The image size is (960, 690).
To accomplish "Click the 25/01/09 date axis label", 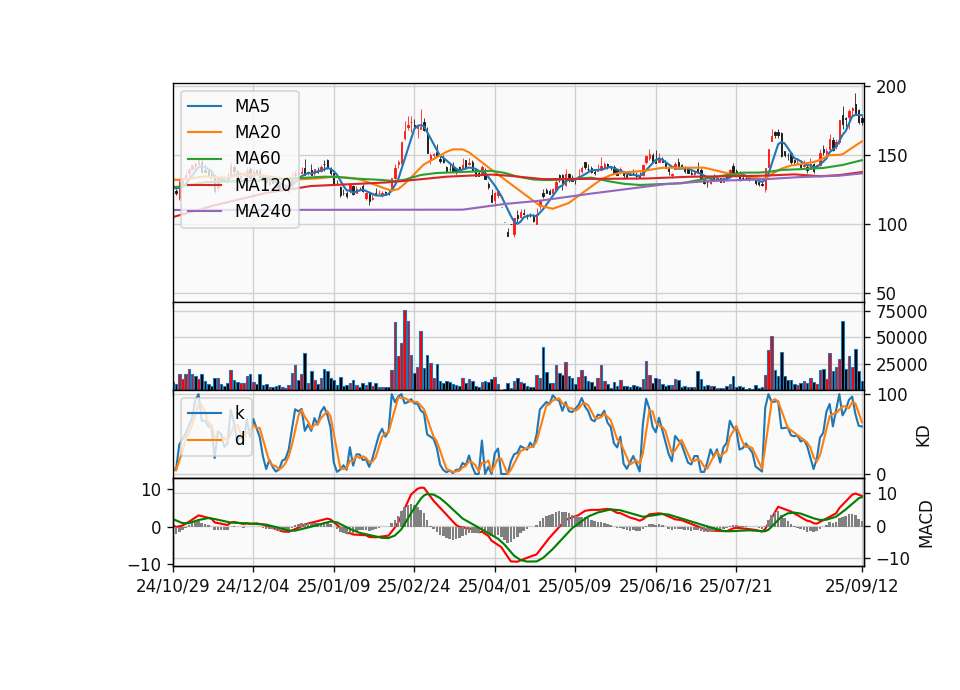I will [334, 586].
